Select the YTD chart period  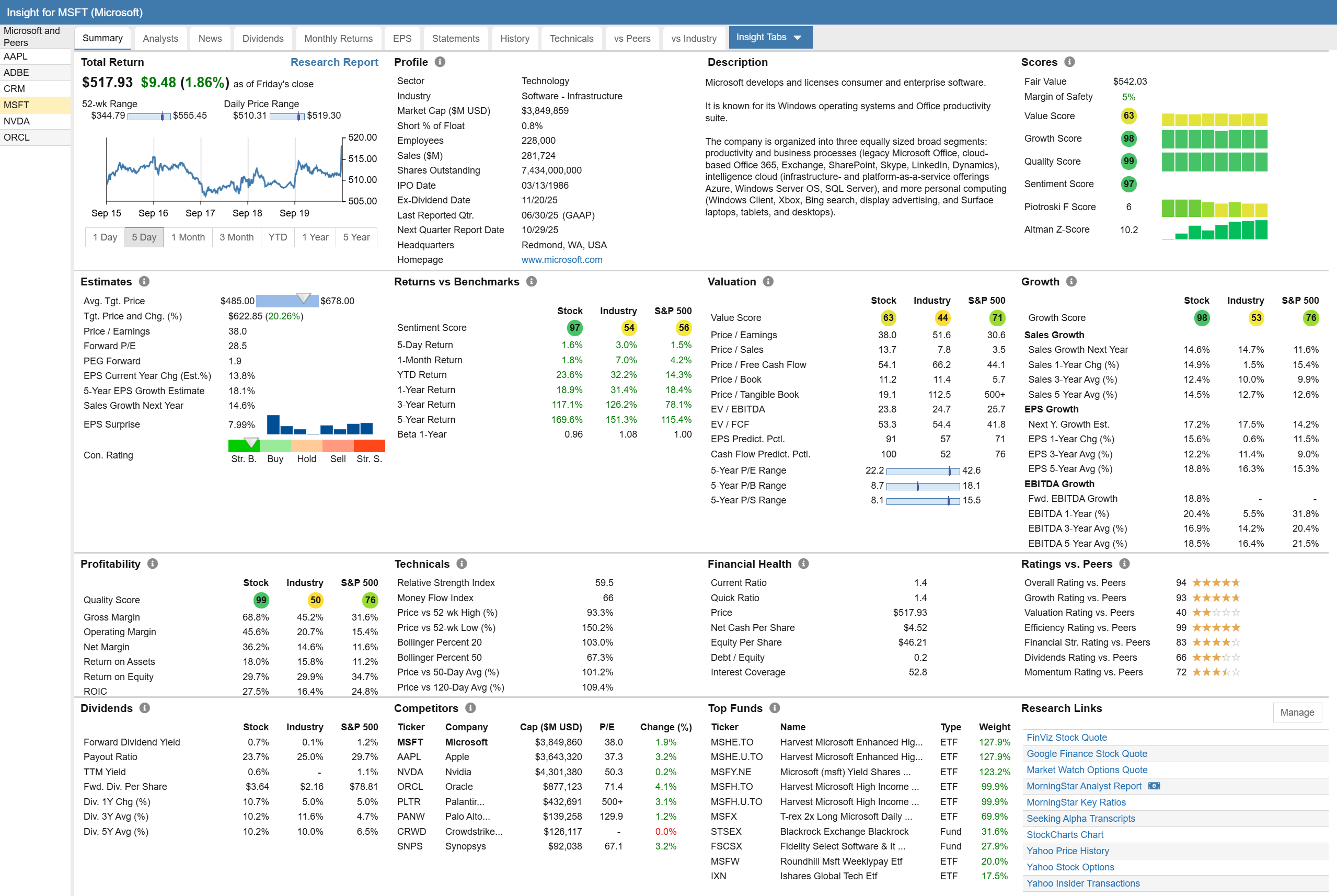point(278,237)
